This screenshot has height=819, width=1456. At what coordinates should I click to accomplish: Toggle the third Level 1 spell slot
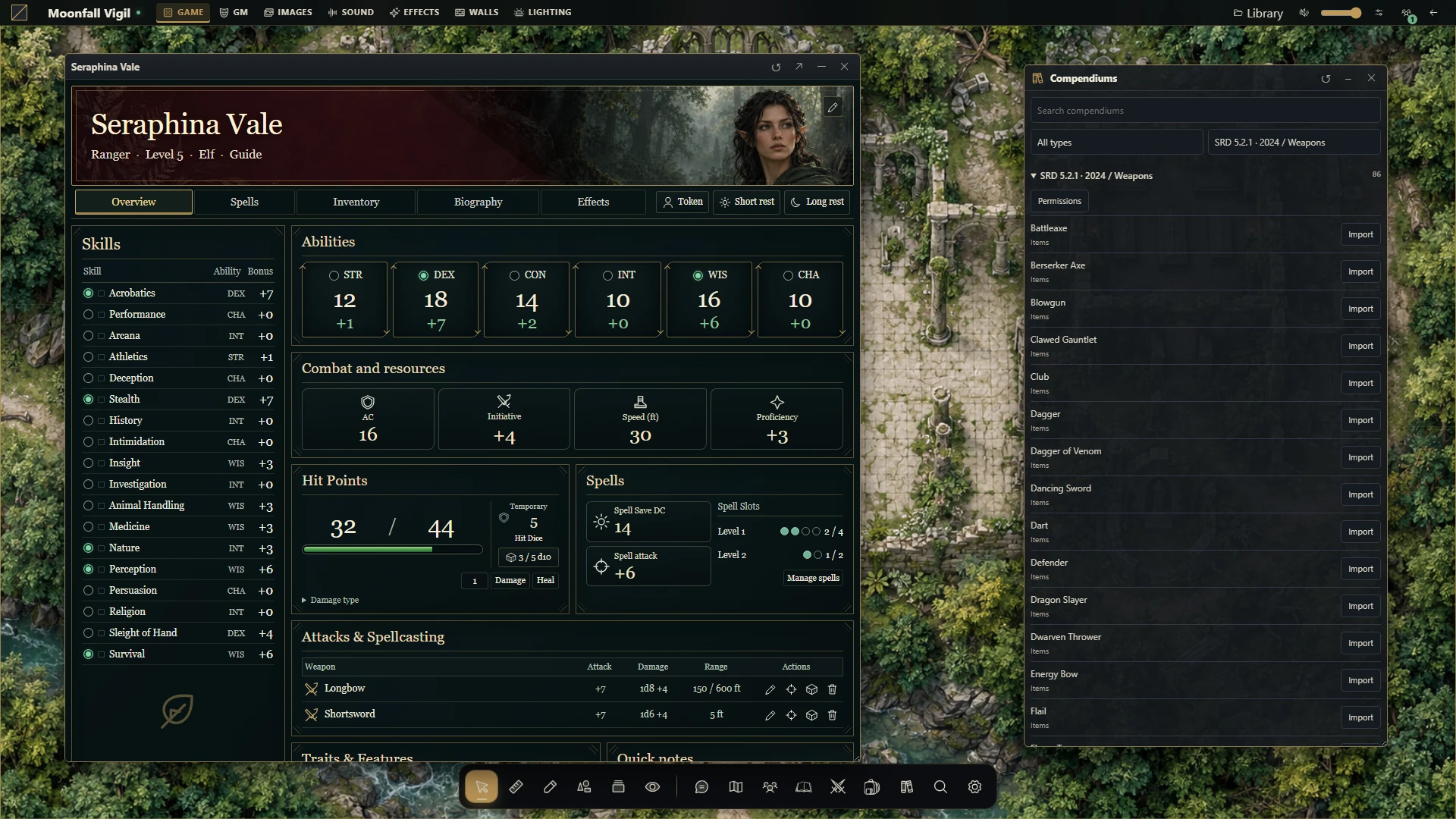(x=806, y=532)
